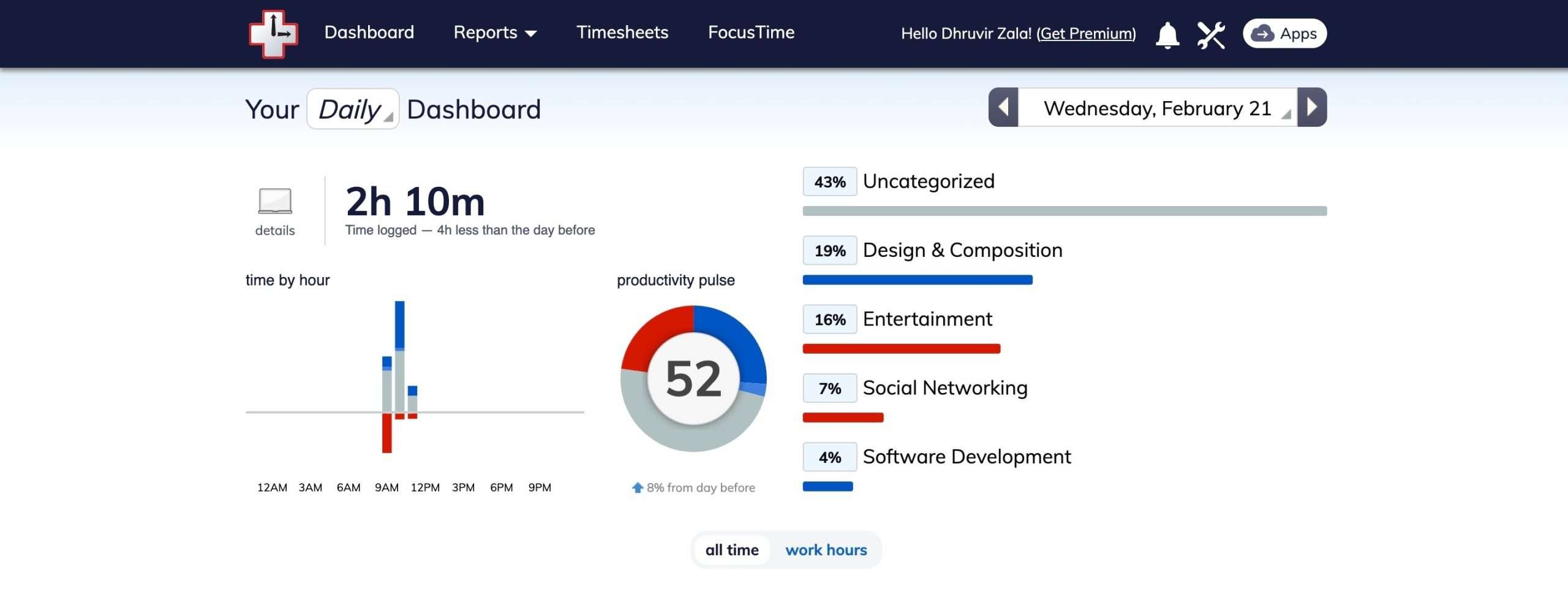
Task: Select the all time toggle
Action: coord(732,550)
